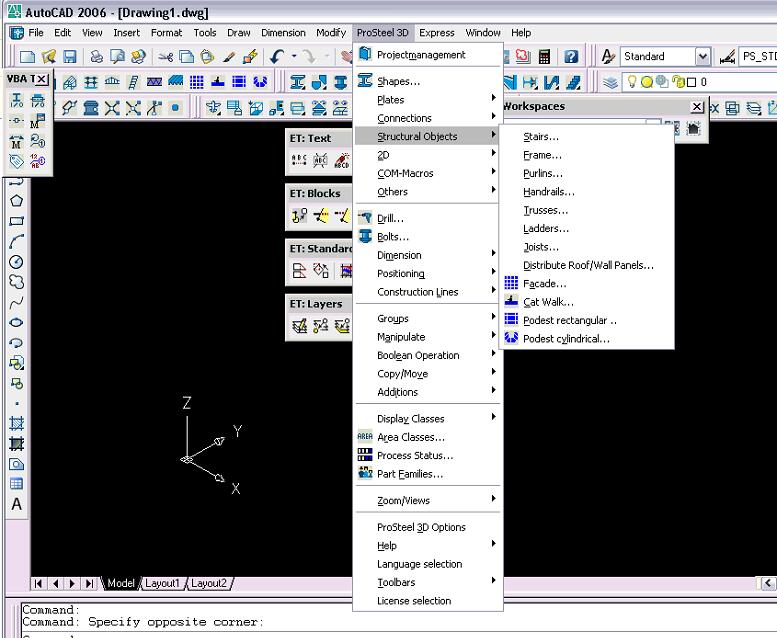Toggle layer freeze sun icon
This screenshot has width=777, height=638.
tap(647, 82)
